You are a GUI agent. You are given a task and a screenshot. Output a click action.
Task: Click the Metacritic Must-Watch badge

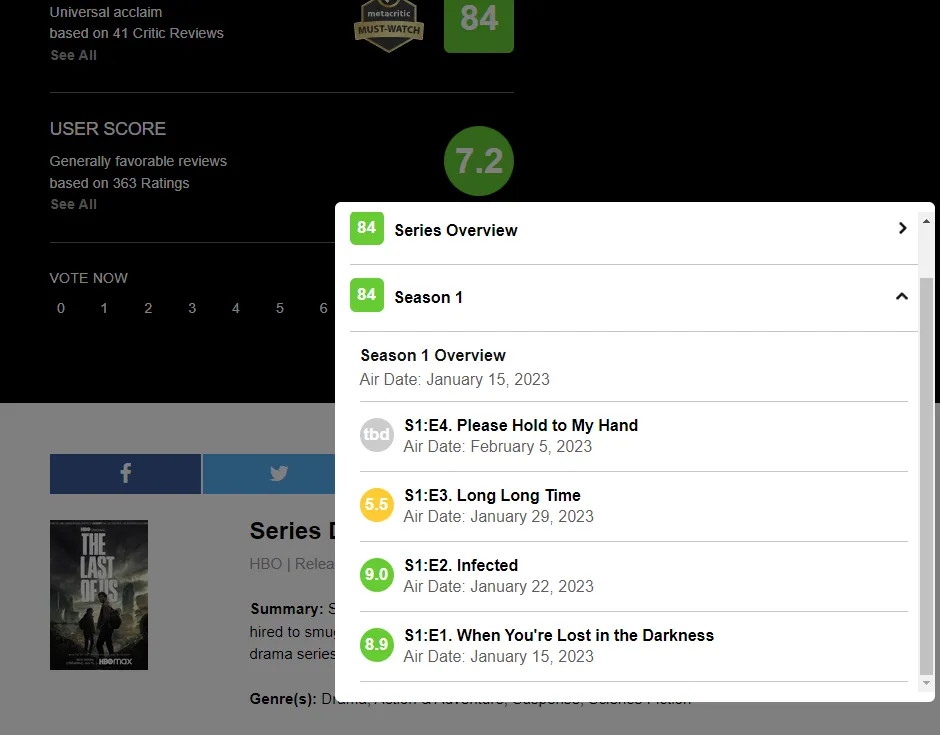coord(389,26)
